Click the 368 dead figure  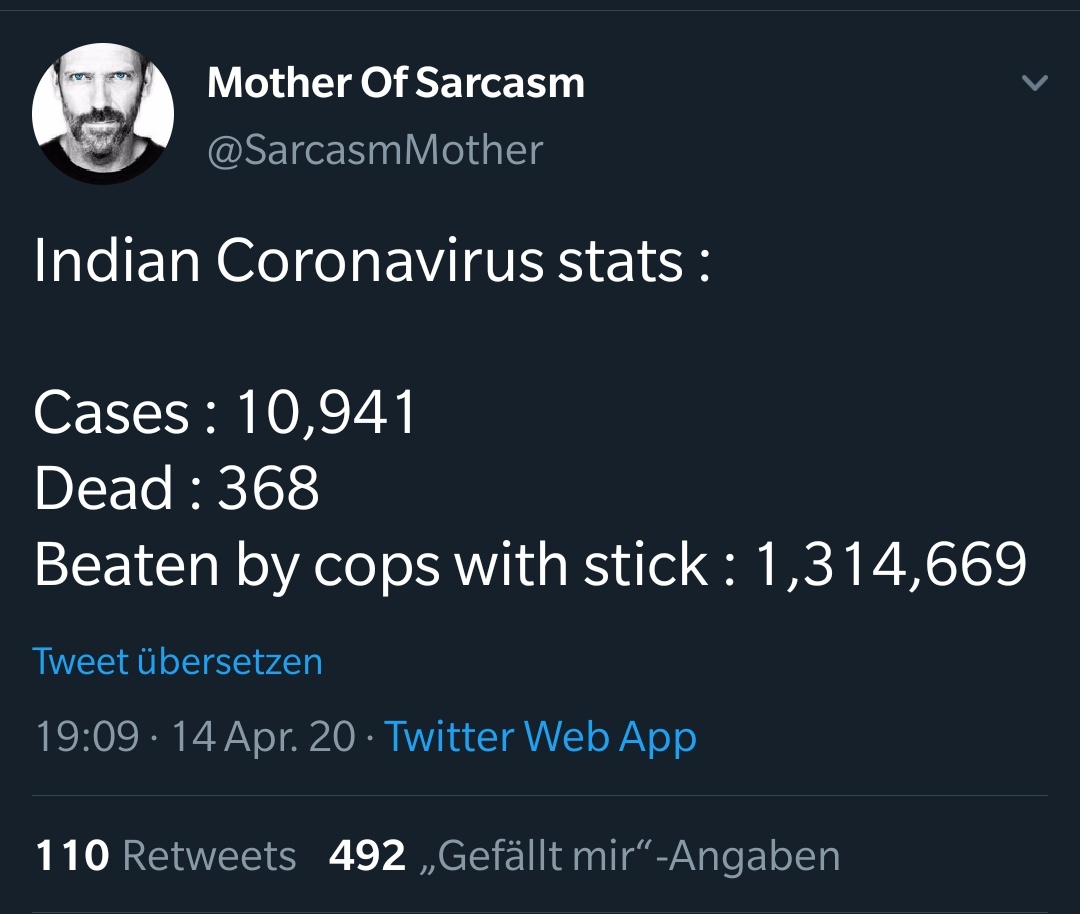coord(269,489)
